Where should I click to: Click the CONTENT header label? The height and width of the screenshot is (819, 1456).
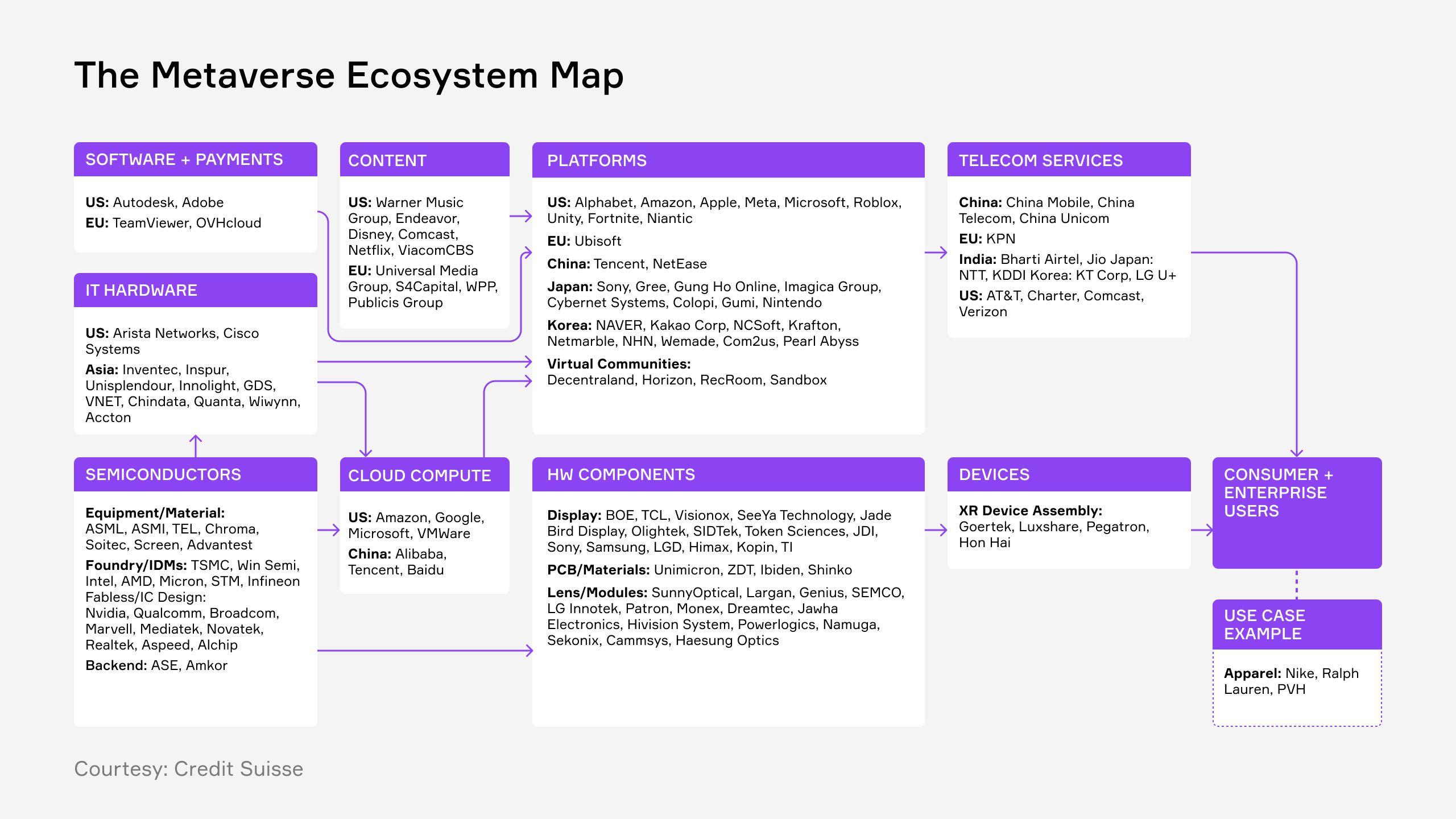(387, 160)
